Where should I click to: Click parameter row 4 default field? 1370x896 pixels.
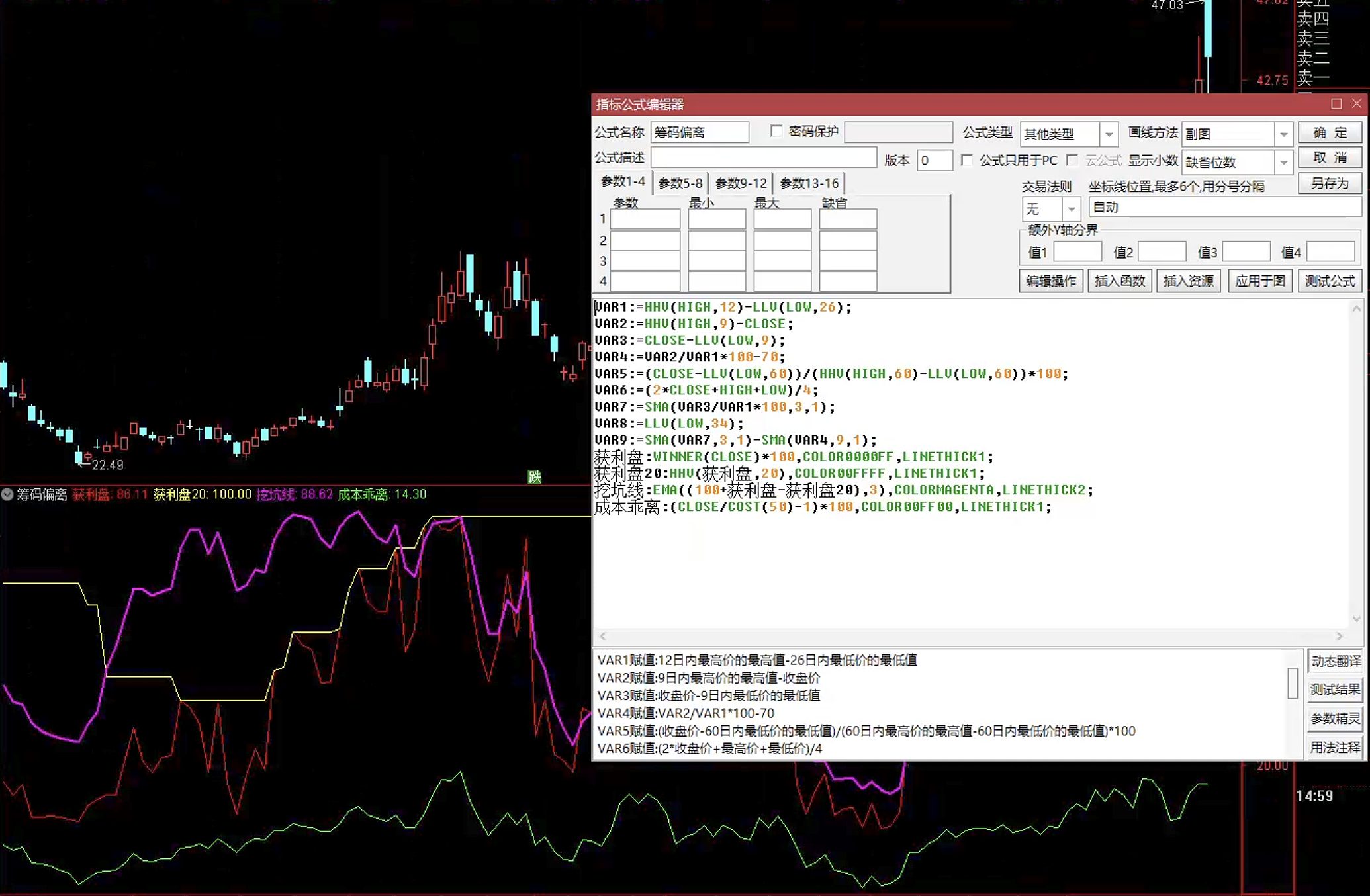click(848, 281)
